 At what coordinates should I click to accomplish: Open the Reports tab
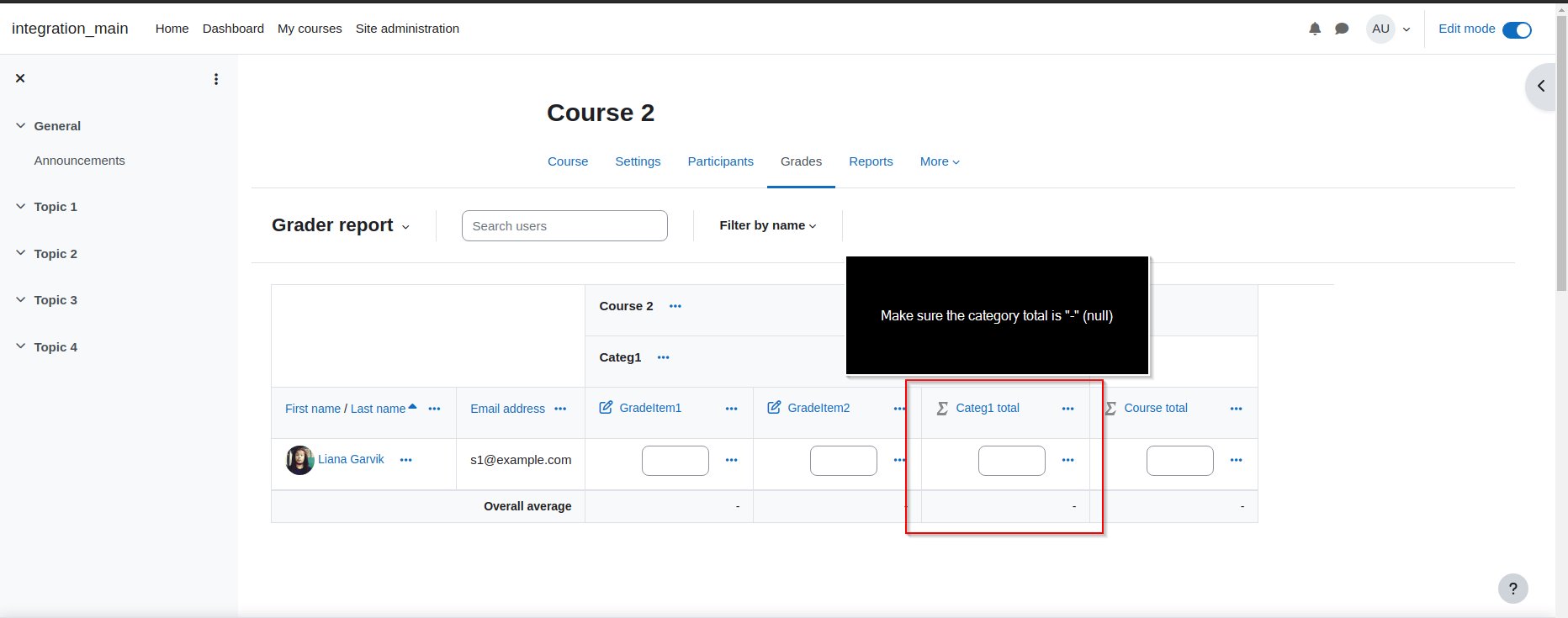point(871,161)
